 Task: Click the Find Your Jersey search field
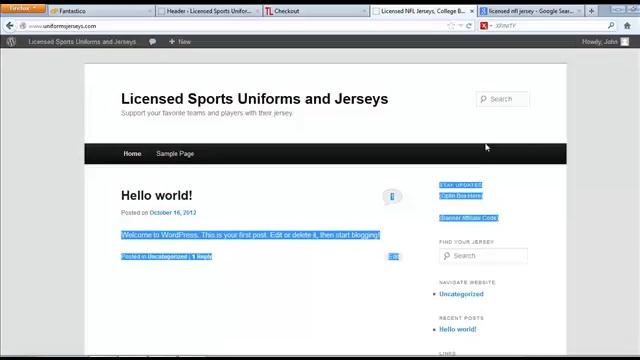(483, 256)
